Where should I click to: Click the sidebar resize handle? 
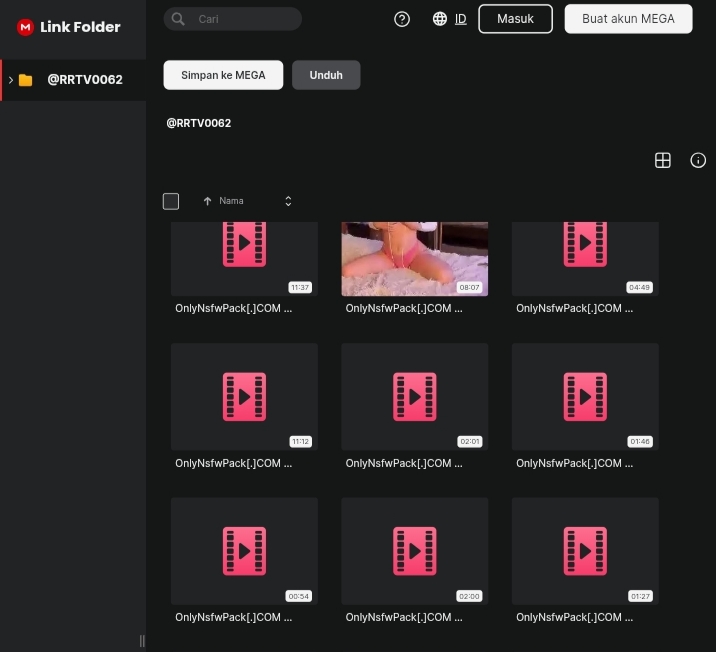click(142, 641)
